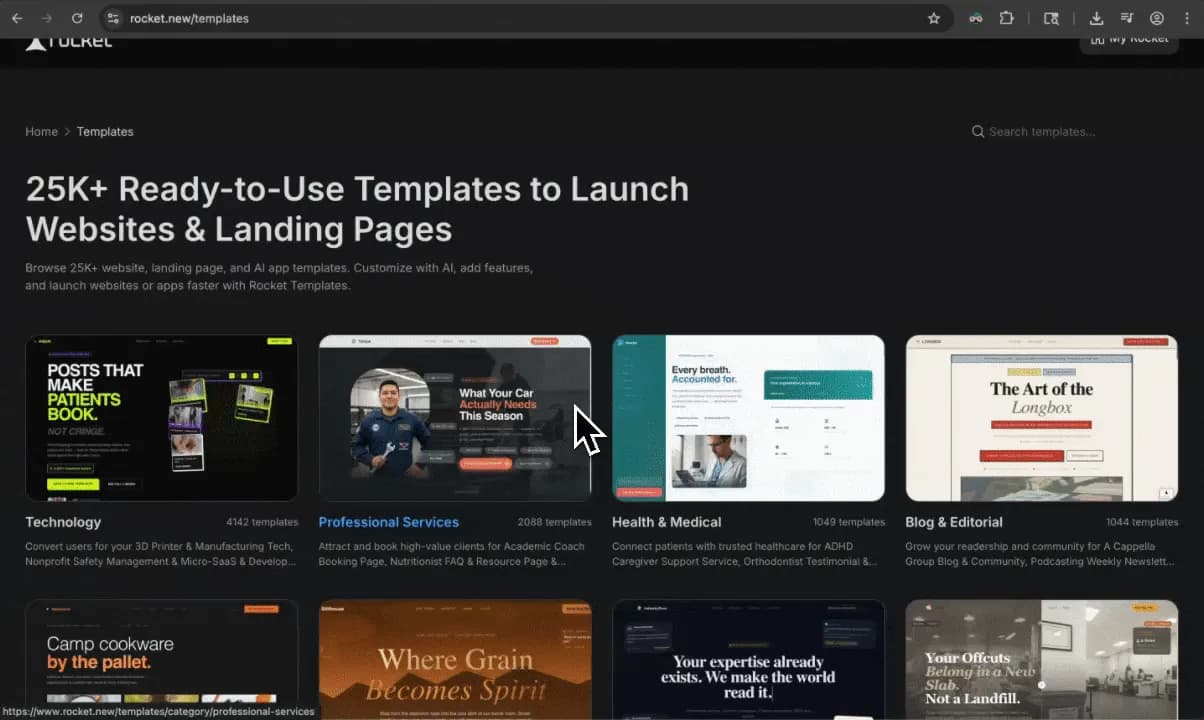
Task: Open the Blog & Editorial category title
Action: [953, 522]
